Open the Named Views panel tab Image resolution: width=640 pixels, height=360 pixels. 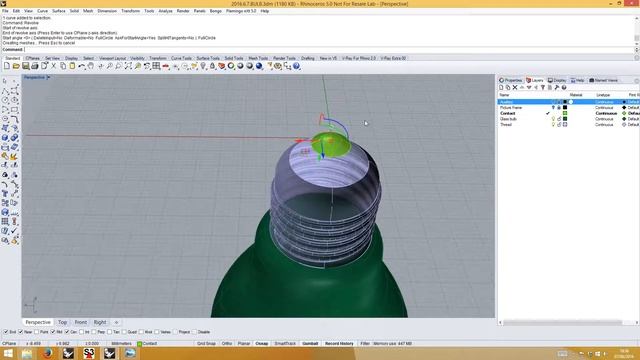(x=603, y=80)
